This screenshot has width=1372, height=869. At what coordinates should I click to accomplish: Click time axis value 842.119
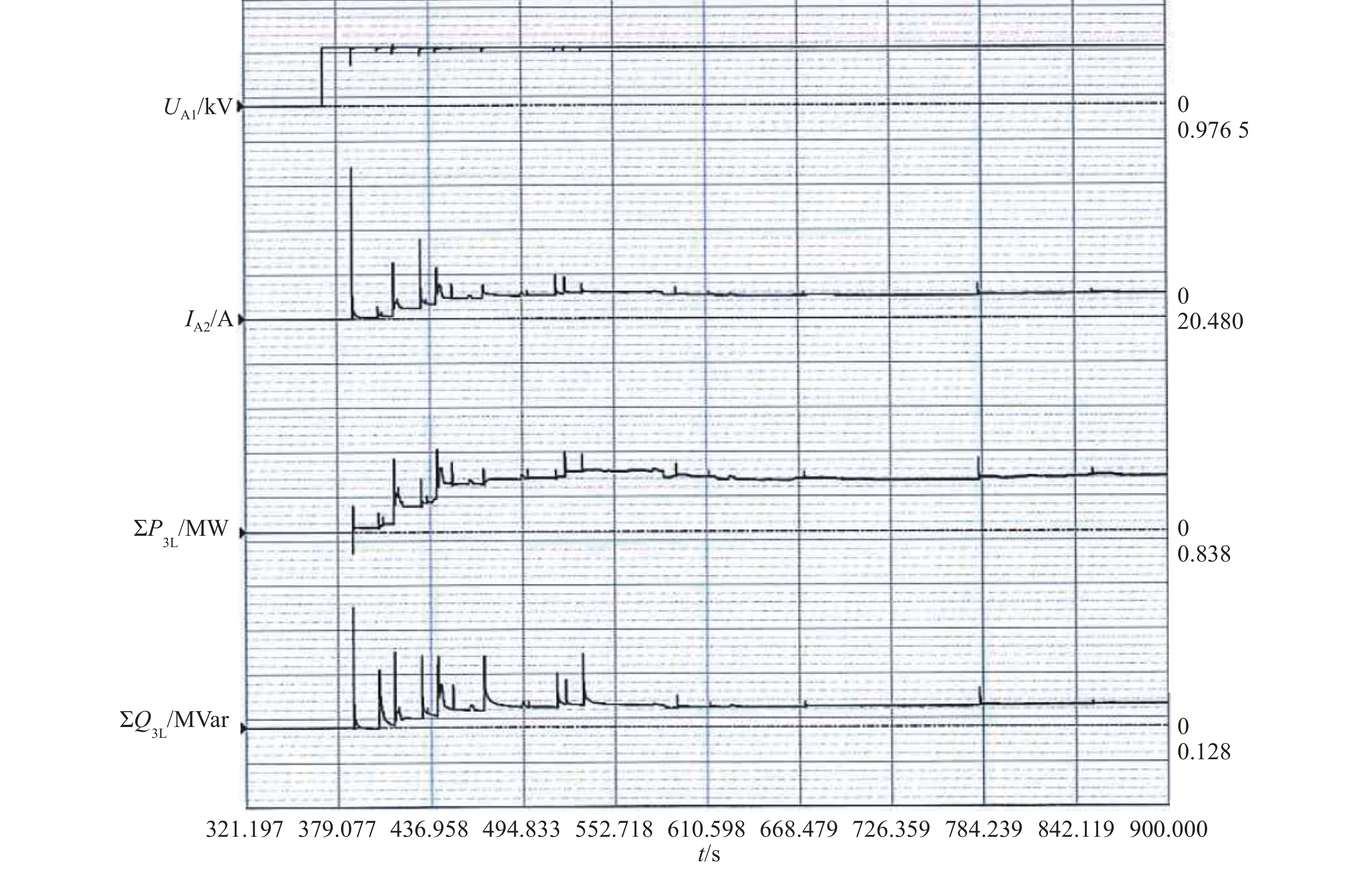pos(1076,830)
